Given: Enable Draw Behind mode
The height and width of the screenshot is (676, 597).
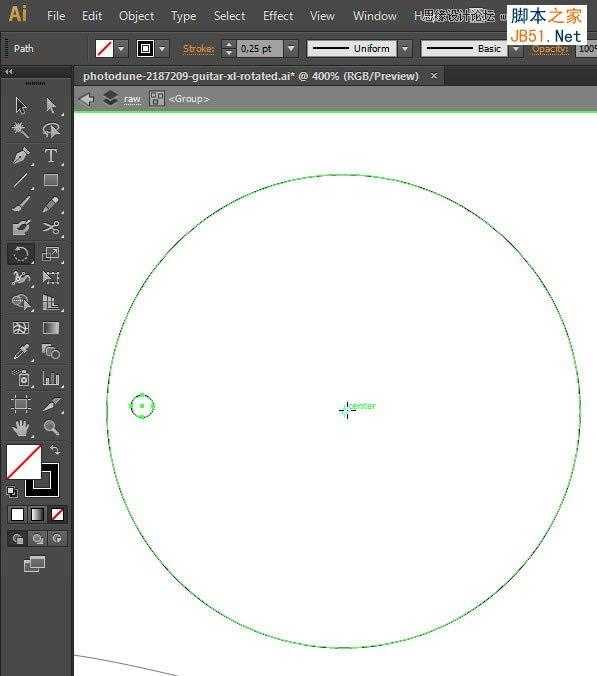Looking at the screenshot, I should 38,538.
